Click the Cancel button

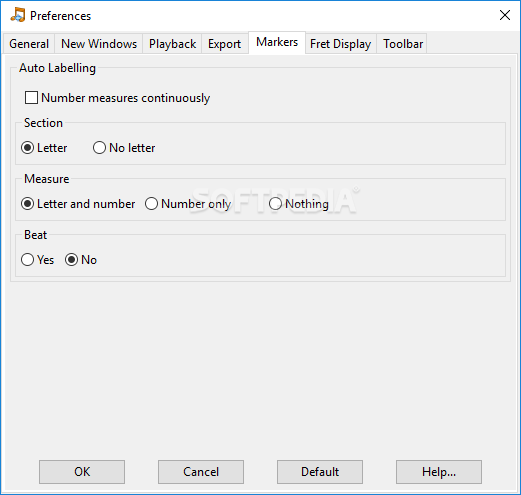tap(201, 472)
